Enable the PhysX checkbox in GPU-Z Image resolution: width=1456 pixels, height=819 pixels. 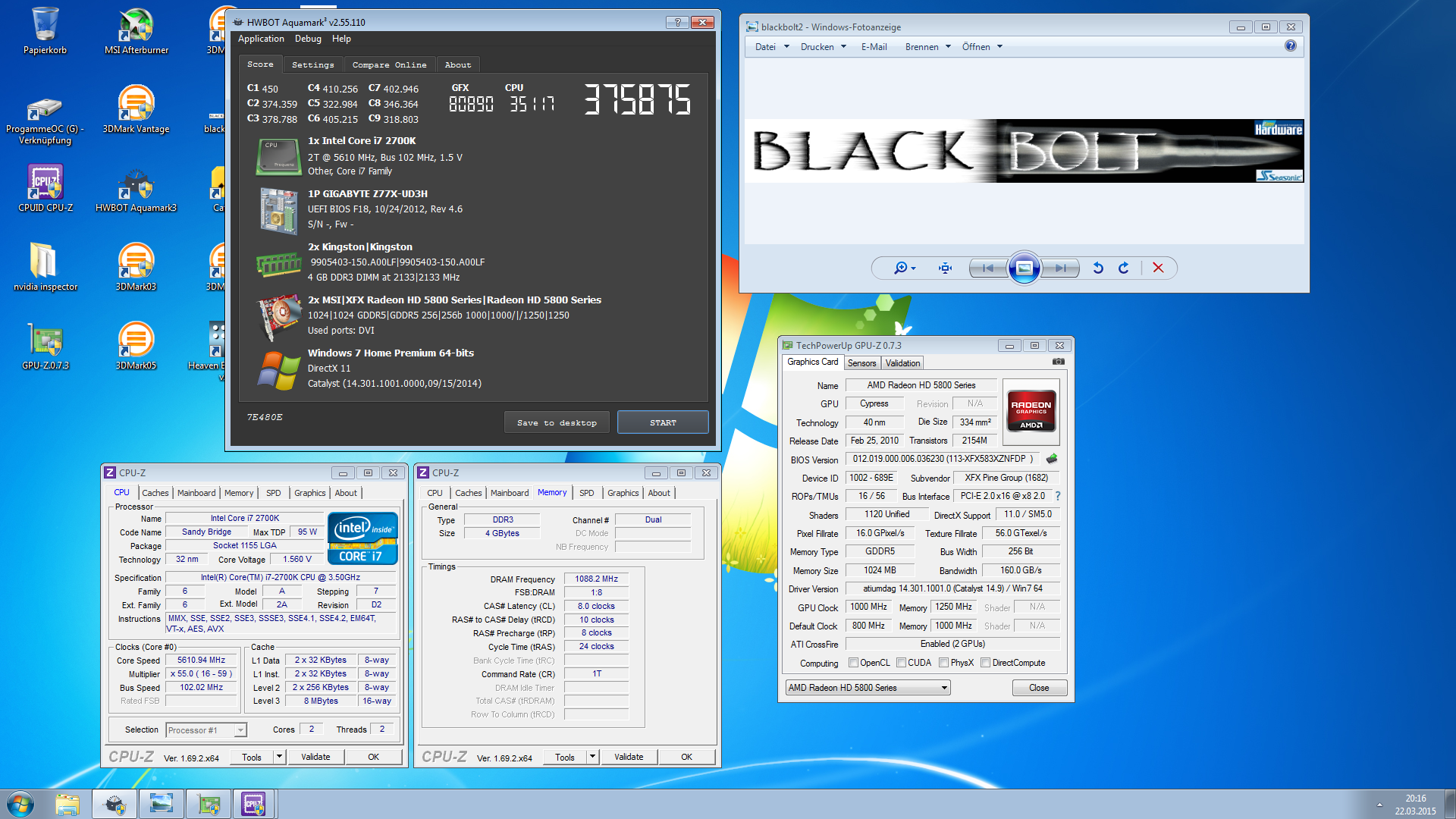coord(943,663)
